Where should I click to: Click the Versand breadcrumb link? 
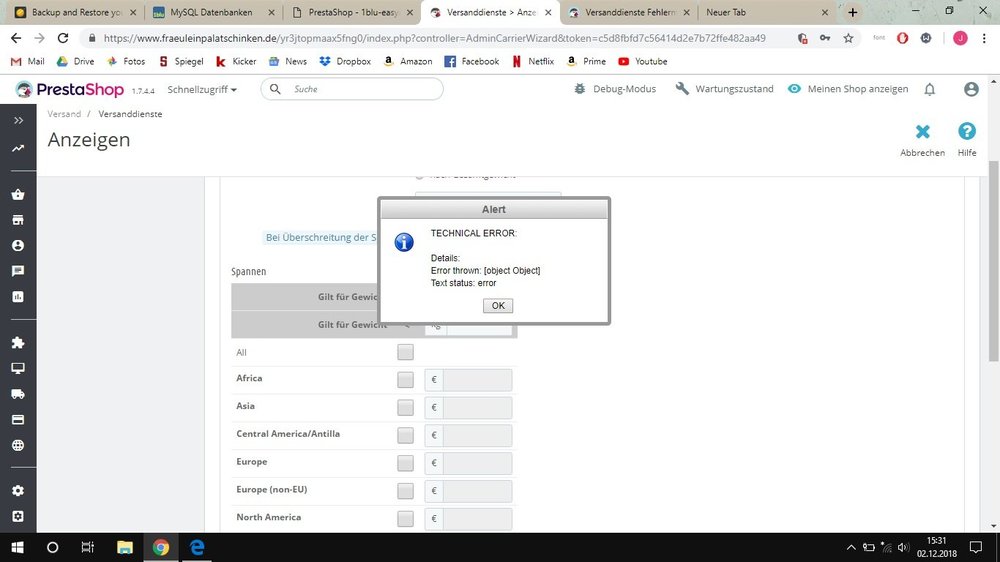pos(64,114)
